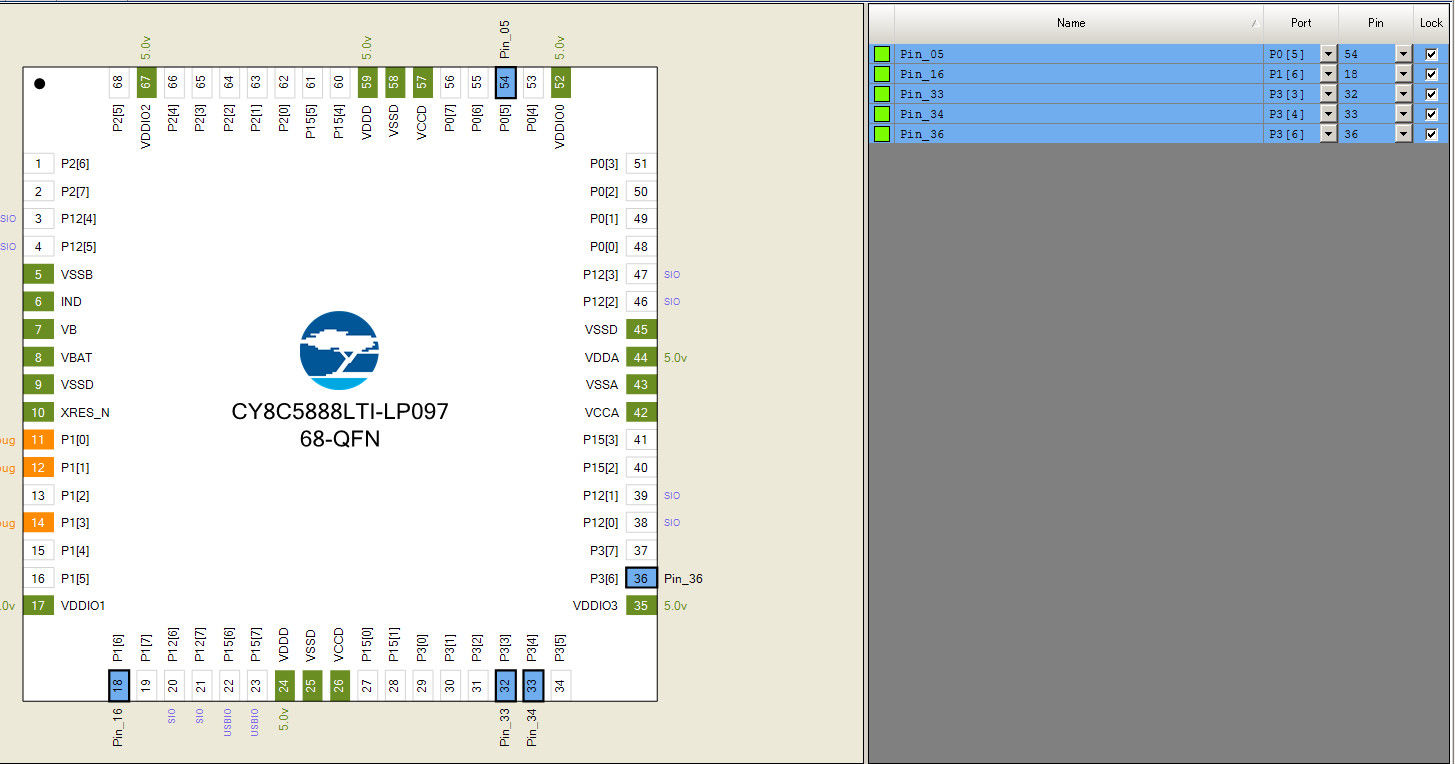The image size is (1455, 764).
Task: Click debug pin 14 P1[3] box
Action: coord(38,522)
